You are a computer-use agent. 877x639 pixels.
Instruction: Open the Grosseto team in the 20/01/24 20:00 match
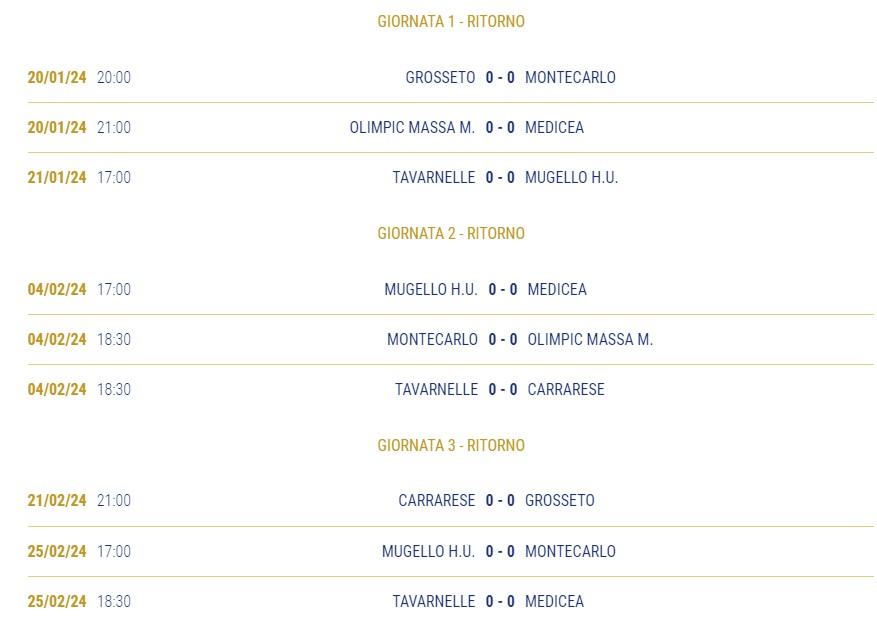pyautogui.click(x=440, y=77)
